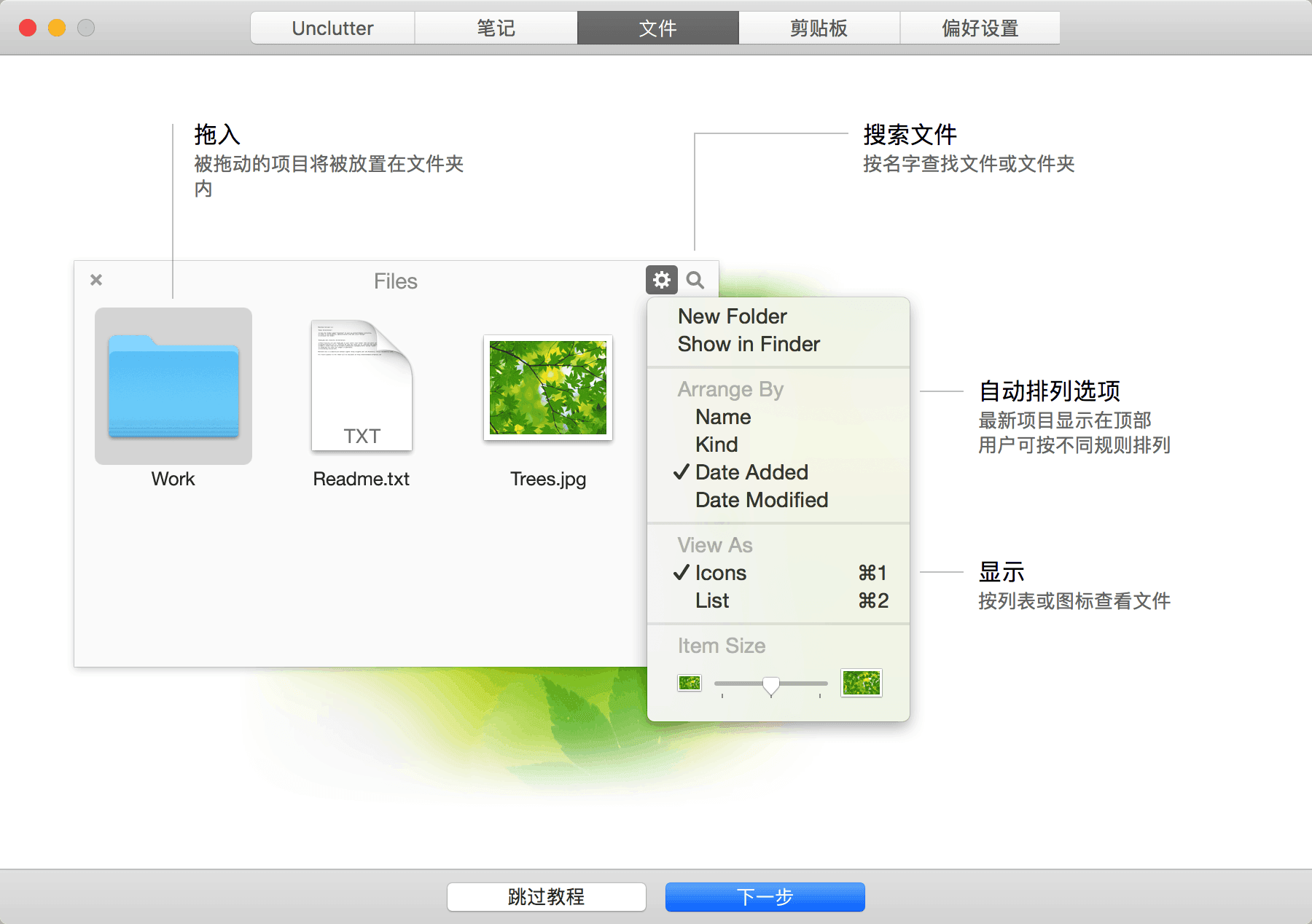Click the small item size icon
This screenshot has width=1312, height=924.
tap(690, 683)
